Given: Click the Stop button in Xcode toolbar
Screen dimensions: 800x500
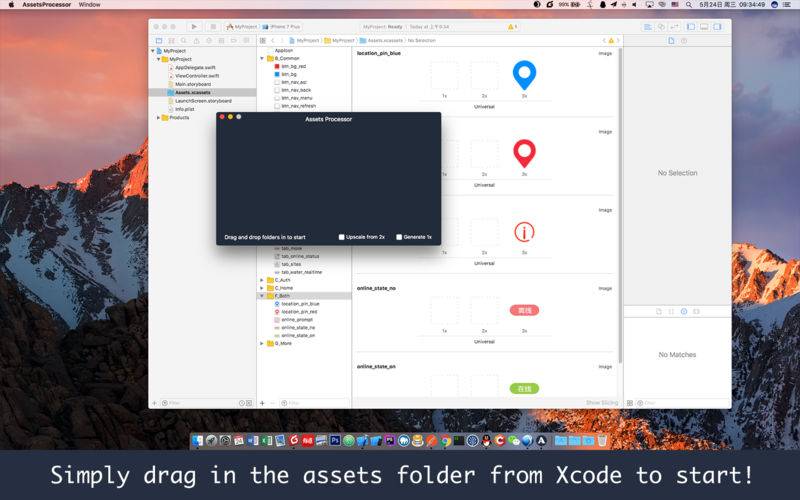Looking at the screenshot, I should (x=213, y=27).
